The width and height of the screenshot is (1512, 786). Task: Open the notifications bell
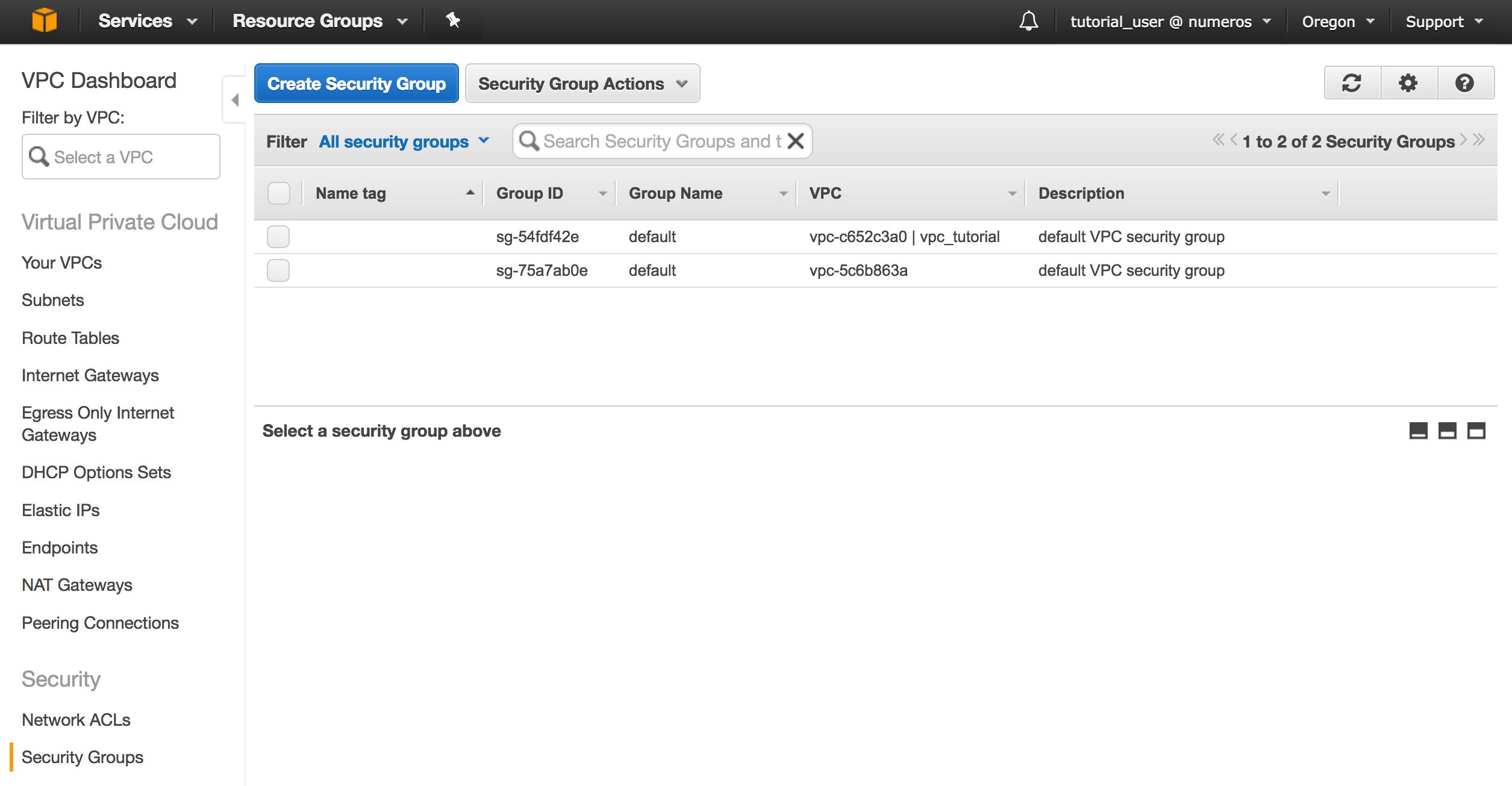[1028, 21]
